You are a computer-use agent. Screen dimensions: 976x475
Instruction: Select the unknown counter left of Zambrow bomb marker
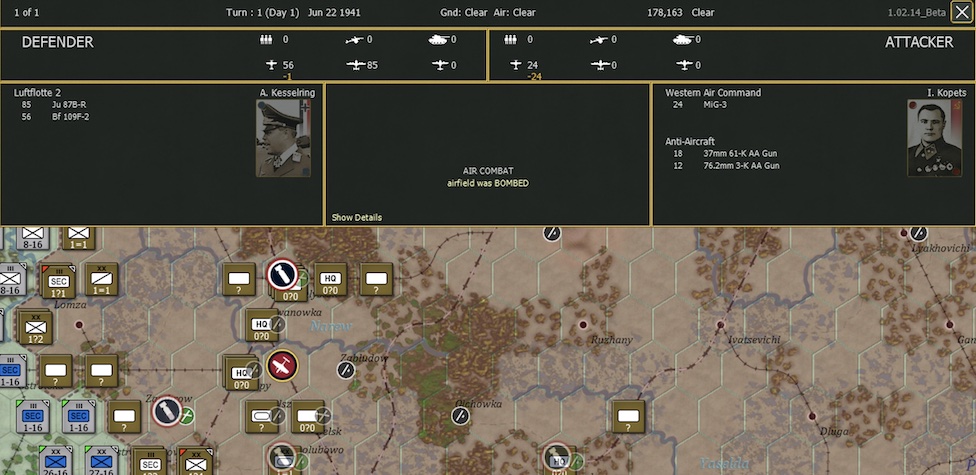point(124,416)
